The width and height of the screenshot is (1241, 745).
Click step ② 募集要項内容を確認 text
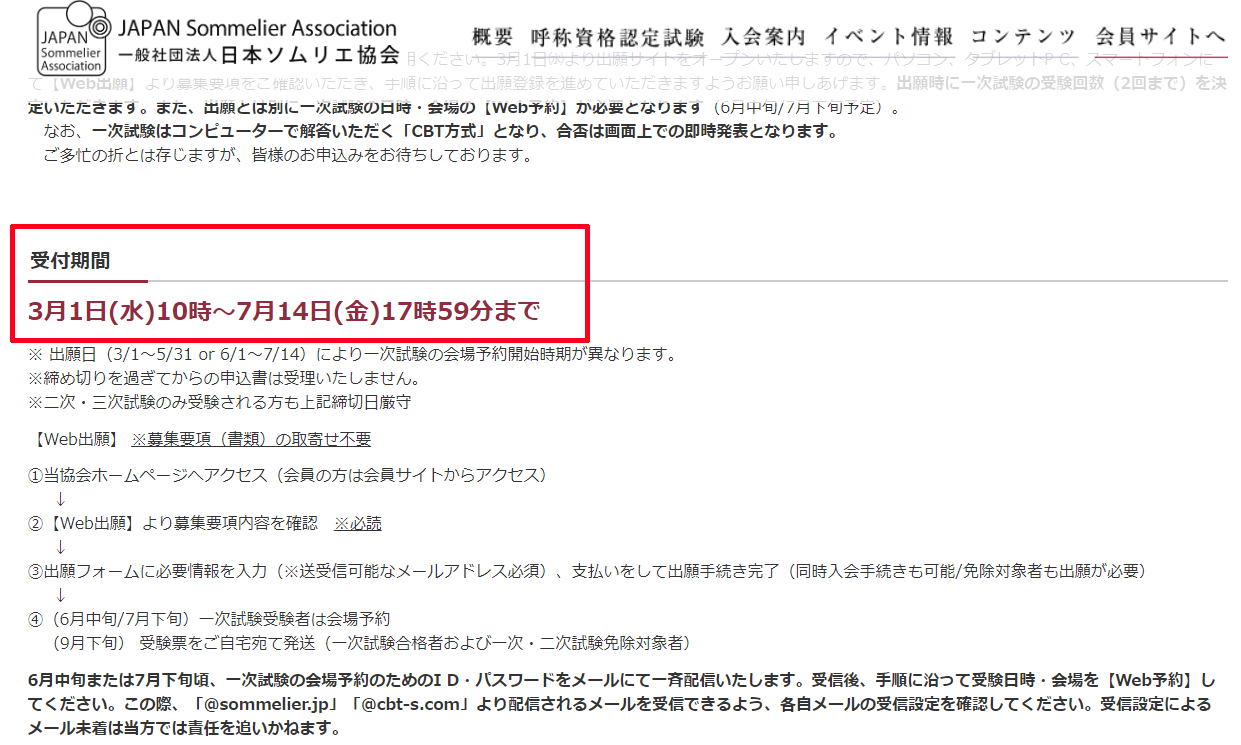(173, 523)
